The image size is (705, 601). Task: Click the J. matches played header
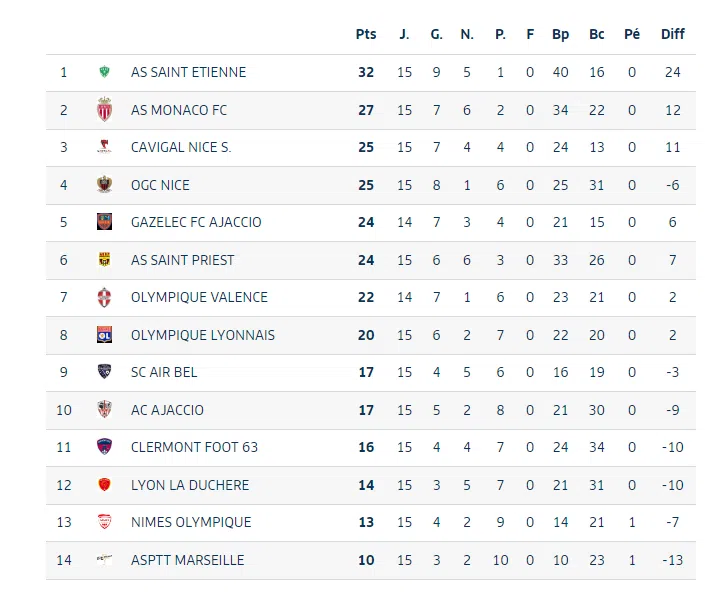click(x=404, y=34)
